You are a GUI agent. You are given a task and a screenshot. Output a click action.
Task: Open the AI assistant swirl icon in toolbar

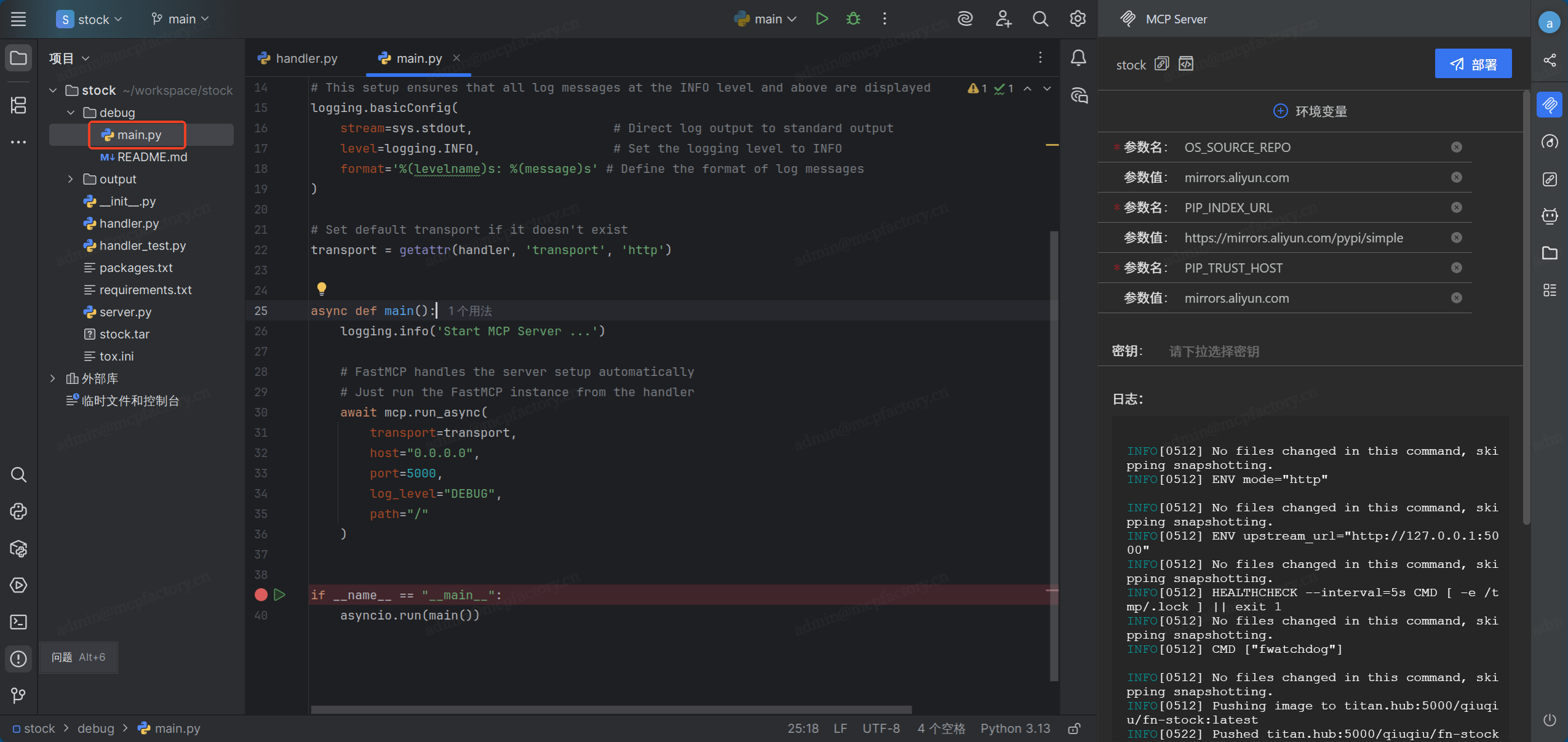[965, 19]
